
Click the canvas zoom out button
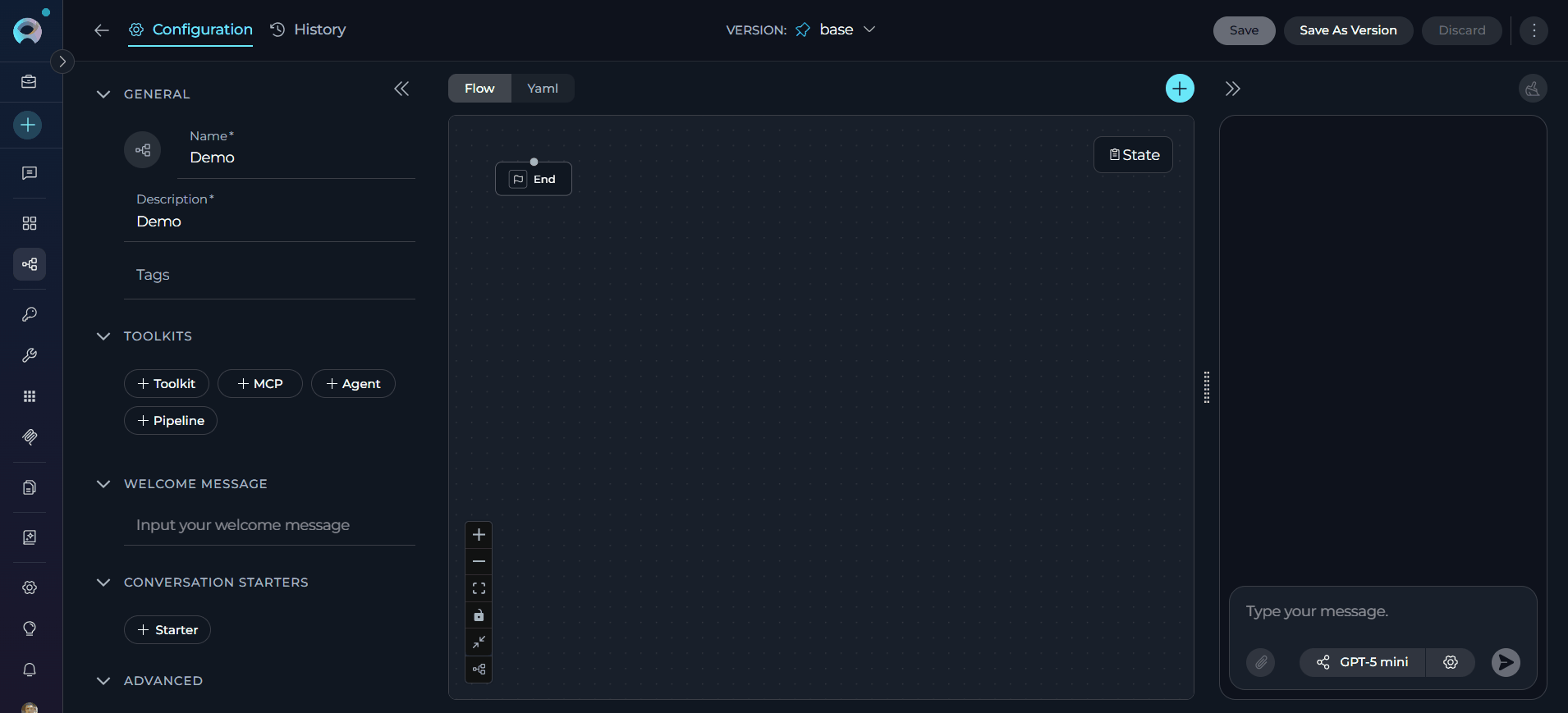click(479, 561)
